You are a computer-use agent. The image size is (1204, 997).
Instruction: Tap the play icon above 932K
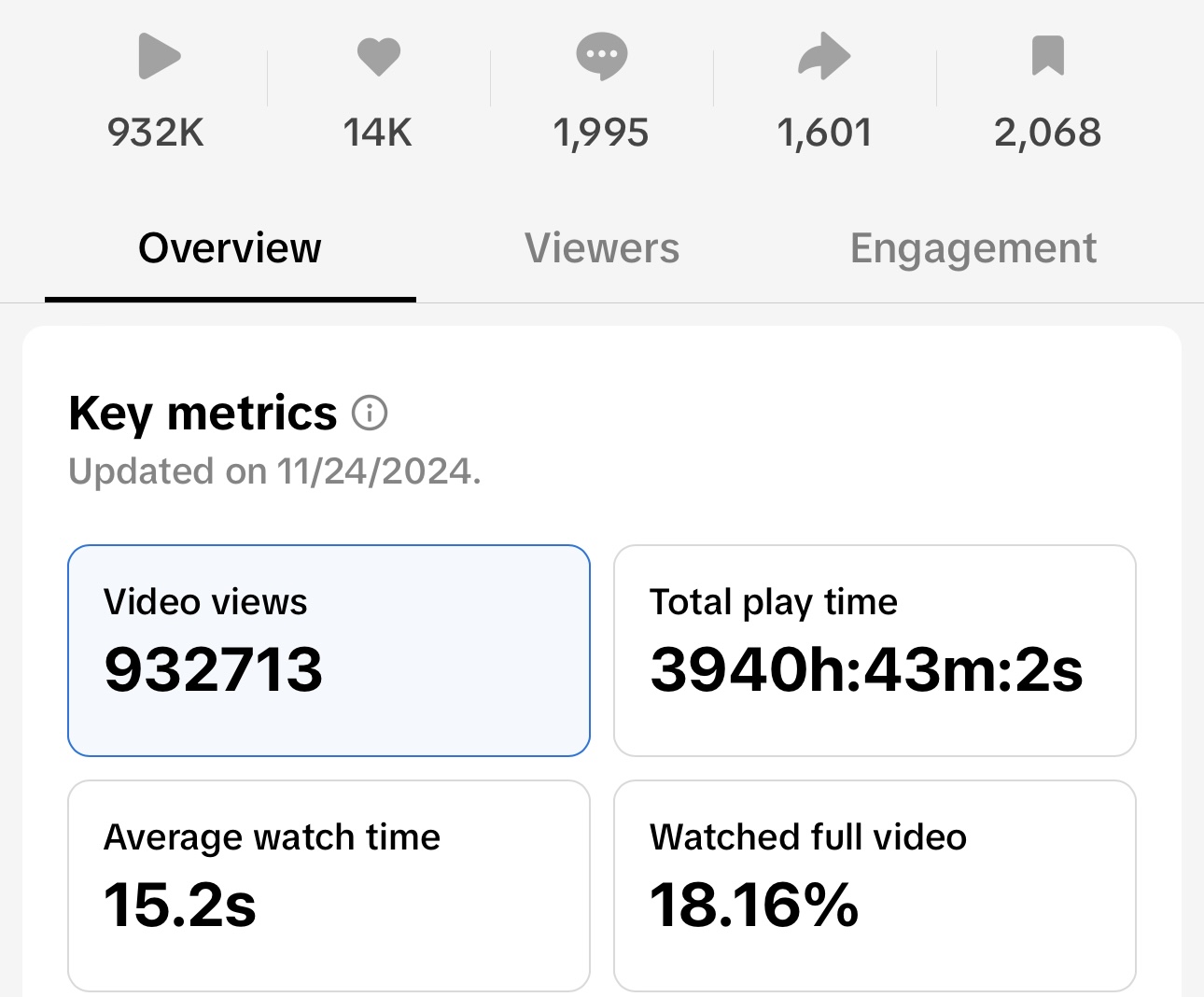pos(159,56)
